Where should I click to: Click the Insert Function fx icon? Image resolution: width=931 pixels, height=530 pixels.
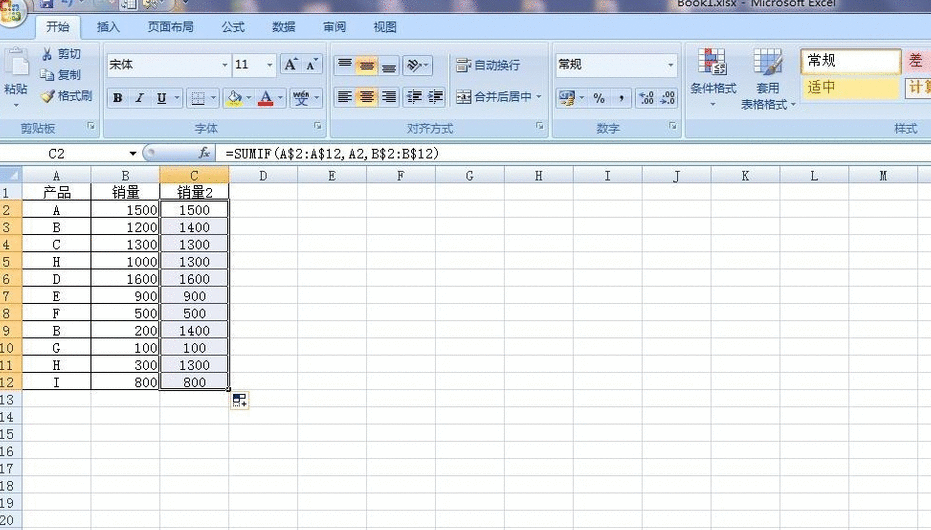click(204, 153)
